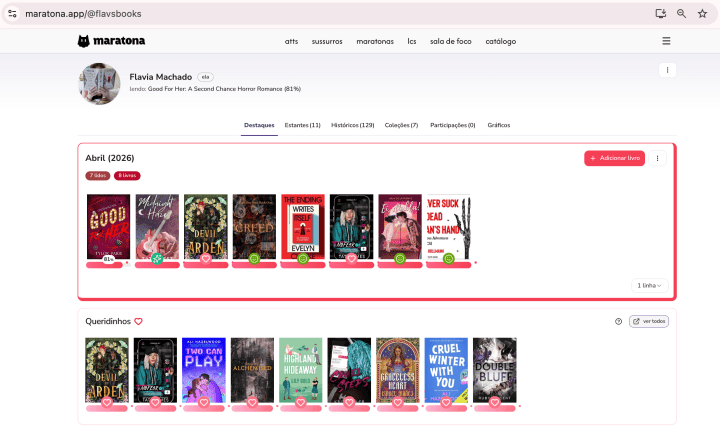This screenshot has width=720, height=438.
Task: Open the Cruel Winter With You cover
Action: (446, 369)
